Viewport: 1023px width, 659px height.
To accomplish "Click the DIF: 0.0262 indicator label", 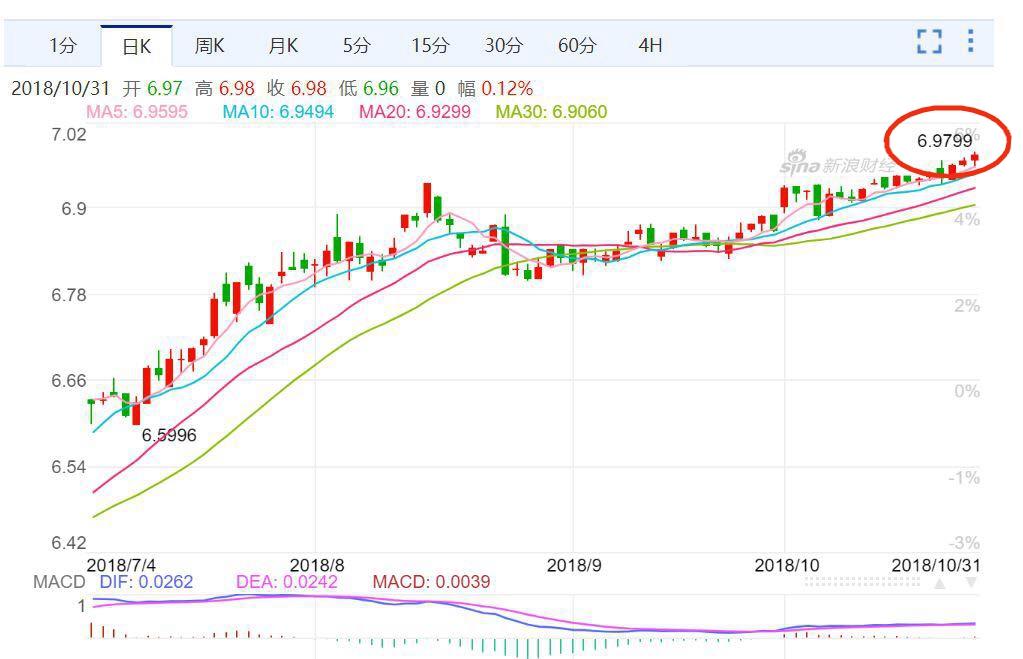I will pos(146,582).
